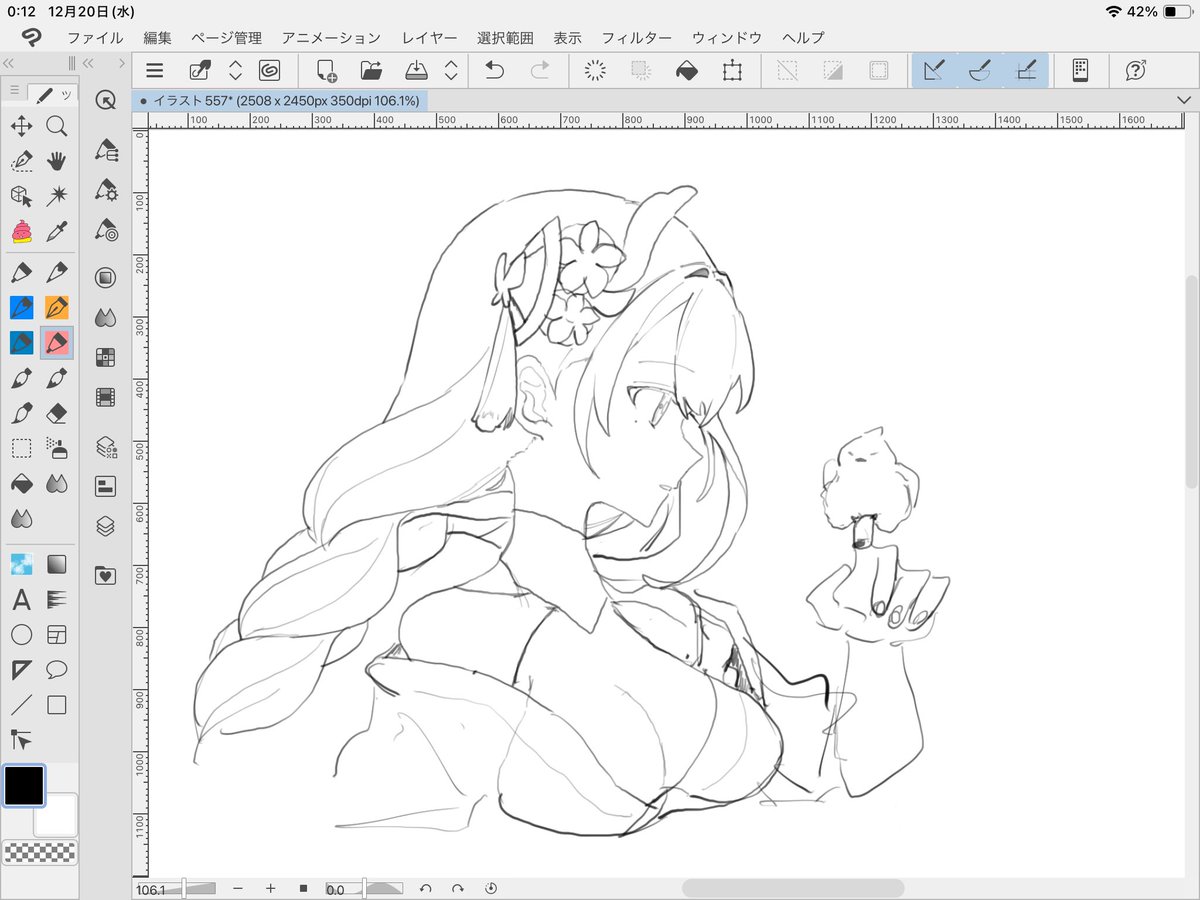This screenshot has width=1200, height=900.
Task: Open the Quick Access palette icon
Action: (x=106, y=100)
